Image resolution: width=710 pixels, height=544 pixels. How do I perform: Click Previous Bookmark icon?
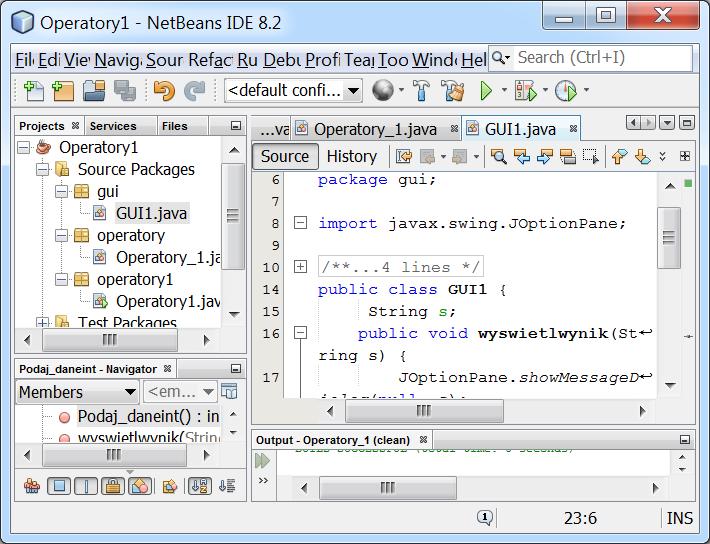(x=619, y=157)
